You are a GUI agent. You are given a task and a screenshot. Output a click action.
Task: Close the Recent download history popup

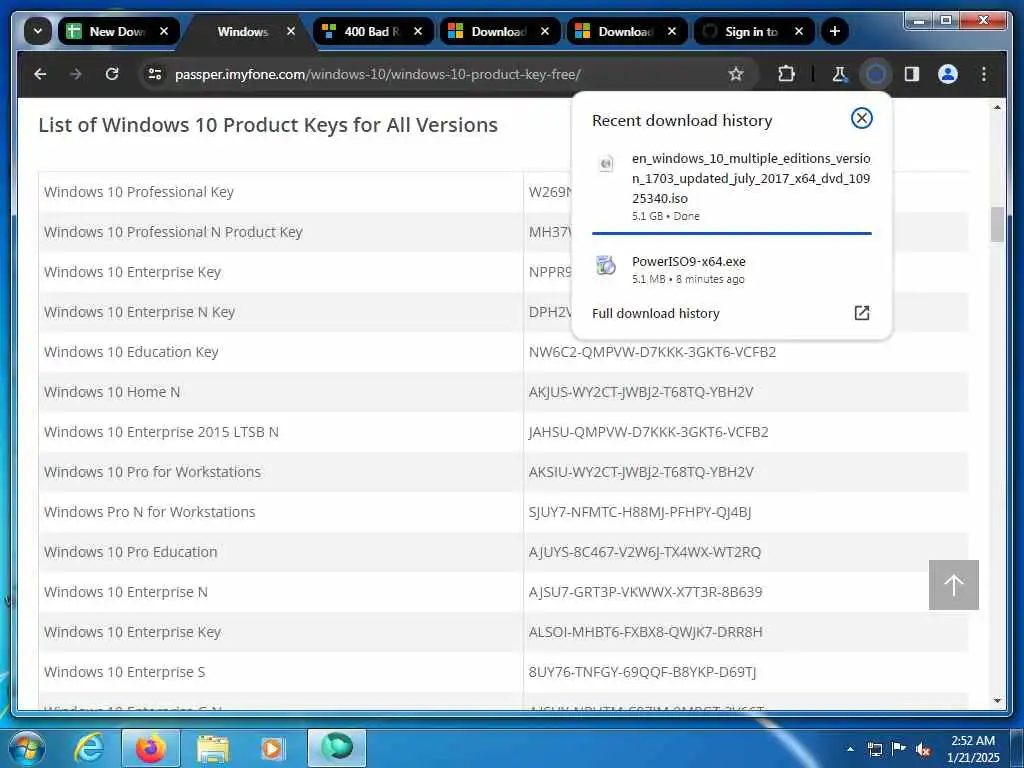pyautogui.click(x=861, y=118)
